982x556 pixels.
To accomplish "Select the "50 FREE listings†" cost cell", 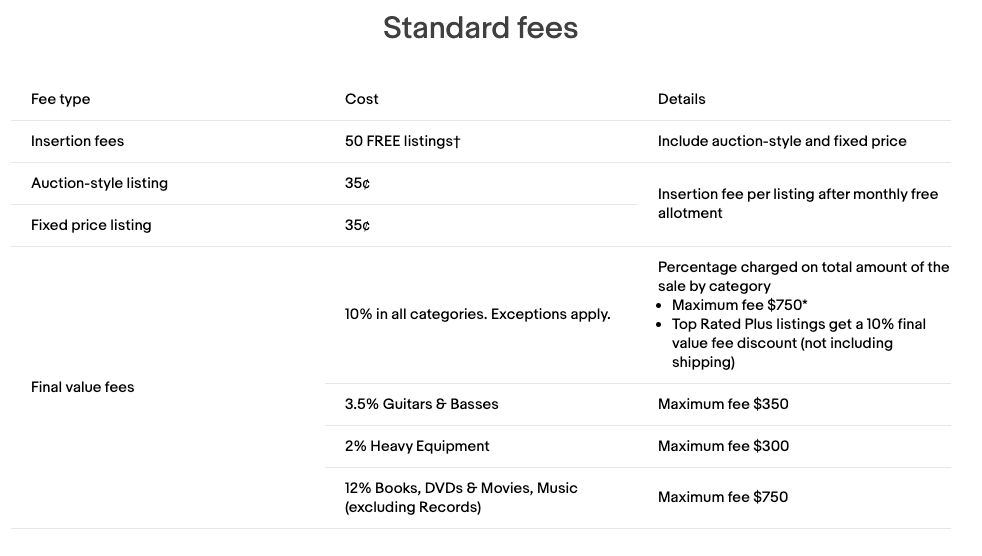I will click(x=402, y=141).
